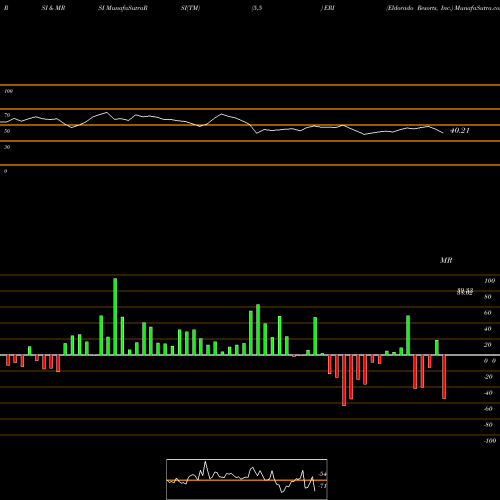The width and height of the screenshot is (500, 500).
Task: Click the MR axis label -60
Action: click(x=488, y=409)
